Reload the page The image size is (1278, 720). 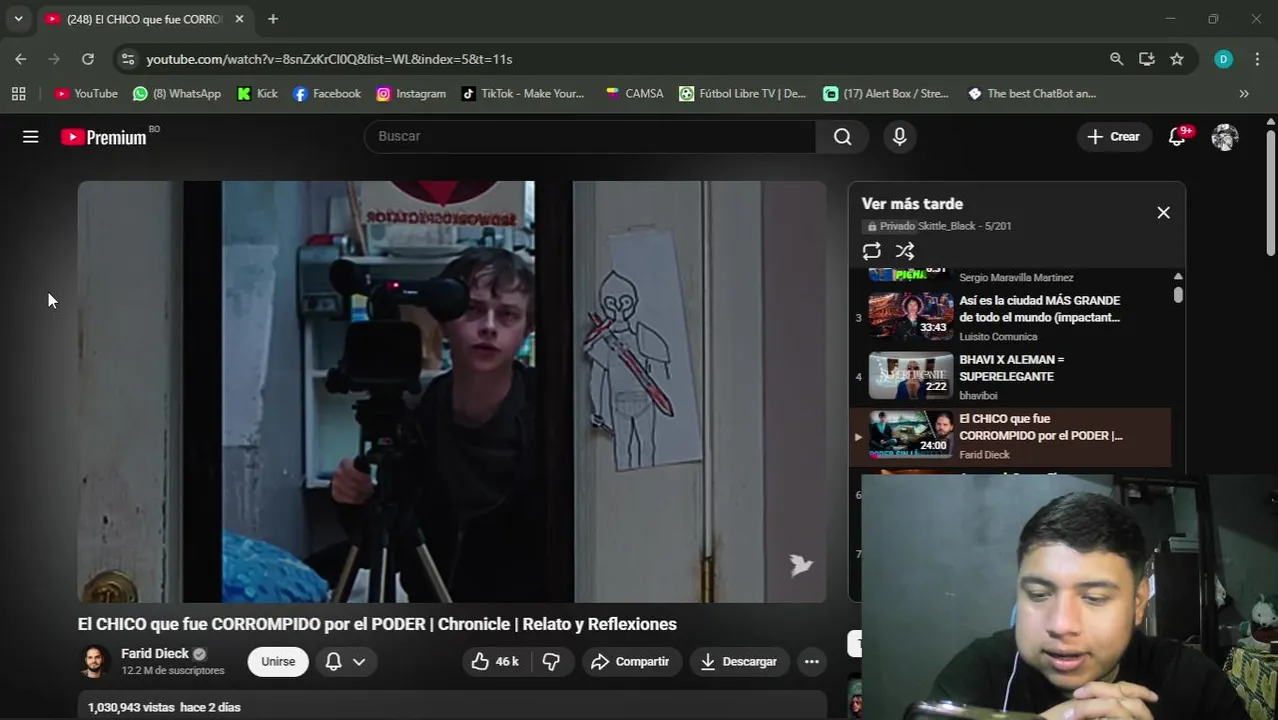(88, 59)
